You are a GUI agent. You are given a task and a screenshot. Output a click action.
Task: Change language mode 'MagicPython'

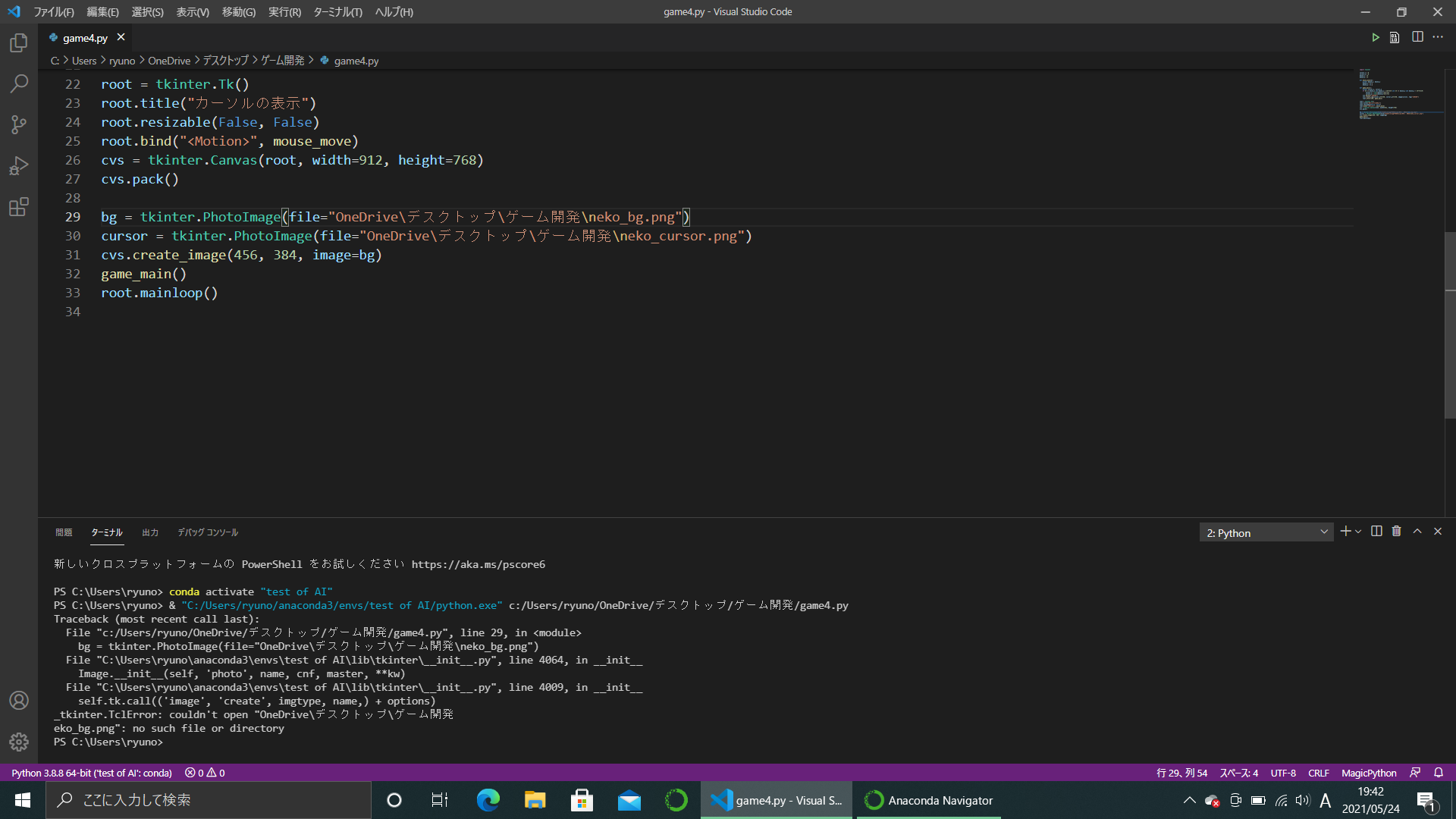click(x=1369, y=773)
